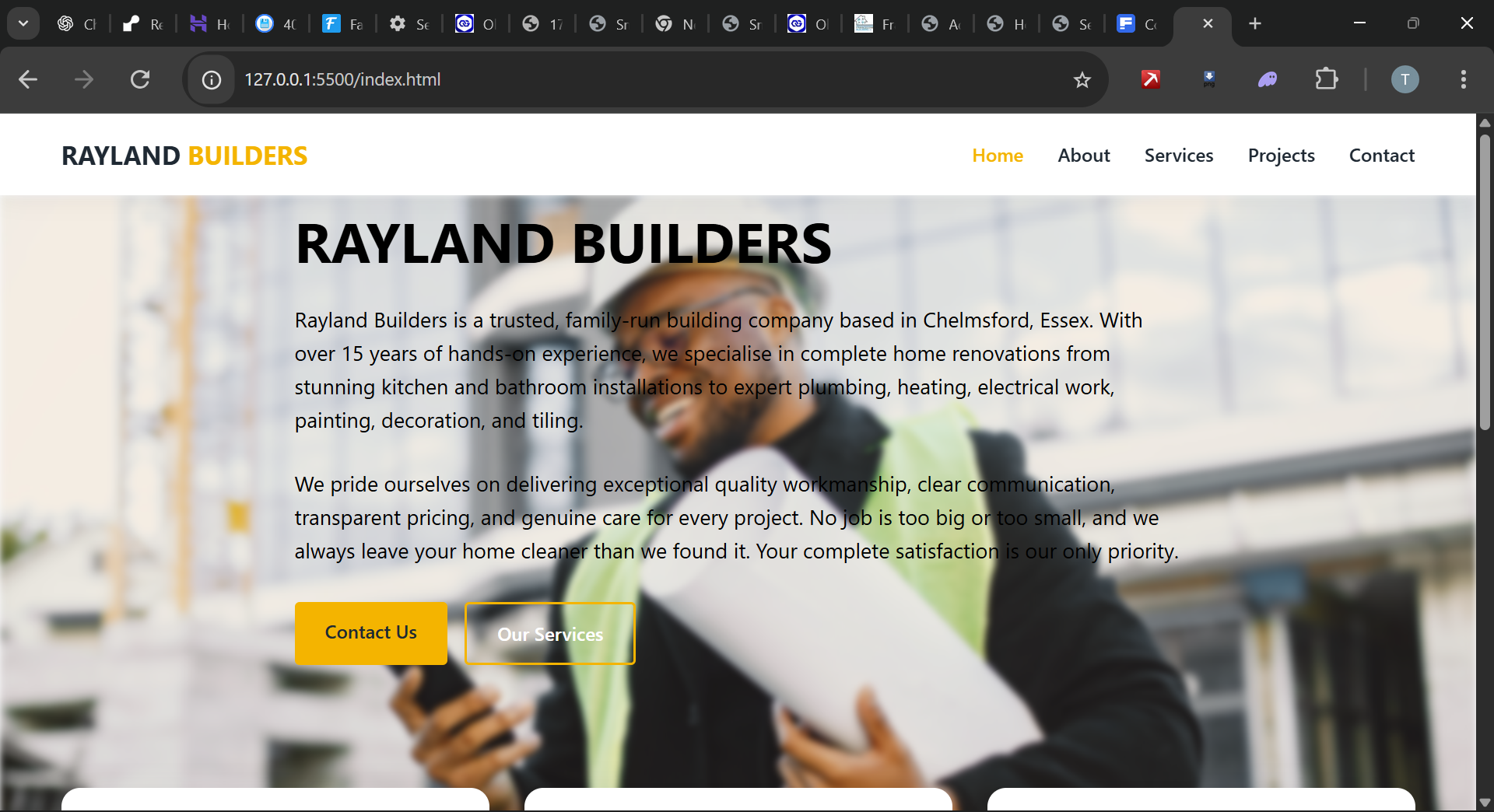Click the scrollbar down arrow
Viewport: 1494px width, 812px height.
coord(1485,802)
